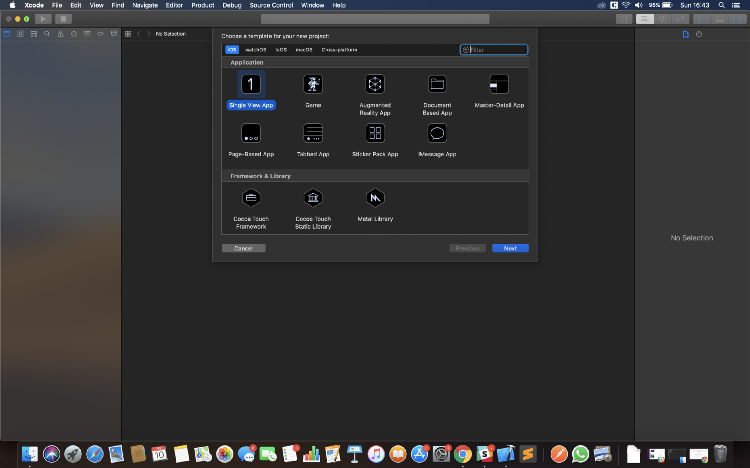Open the Product menu
The image size is (750, 468).
click(x=203, y=5)
